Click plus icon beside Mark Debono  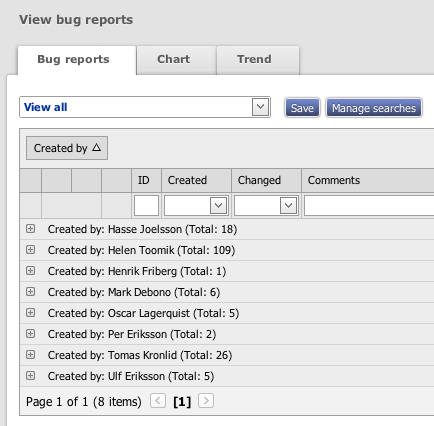point(30,292)
